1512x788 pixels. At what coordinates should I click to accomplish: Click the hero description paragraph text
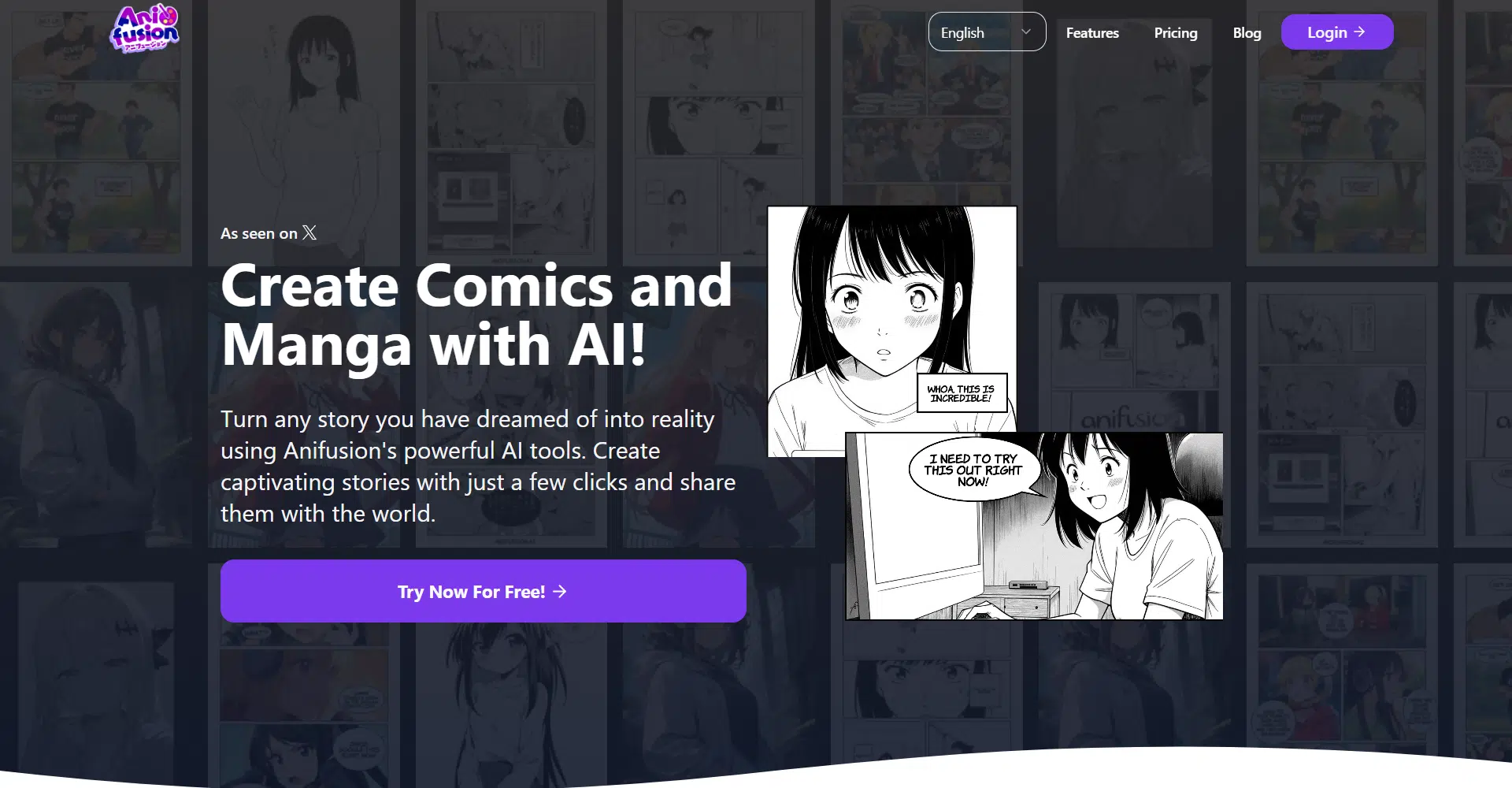tap(478, 466)
